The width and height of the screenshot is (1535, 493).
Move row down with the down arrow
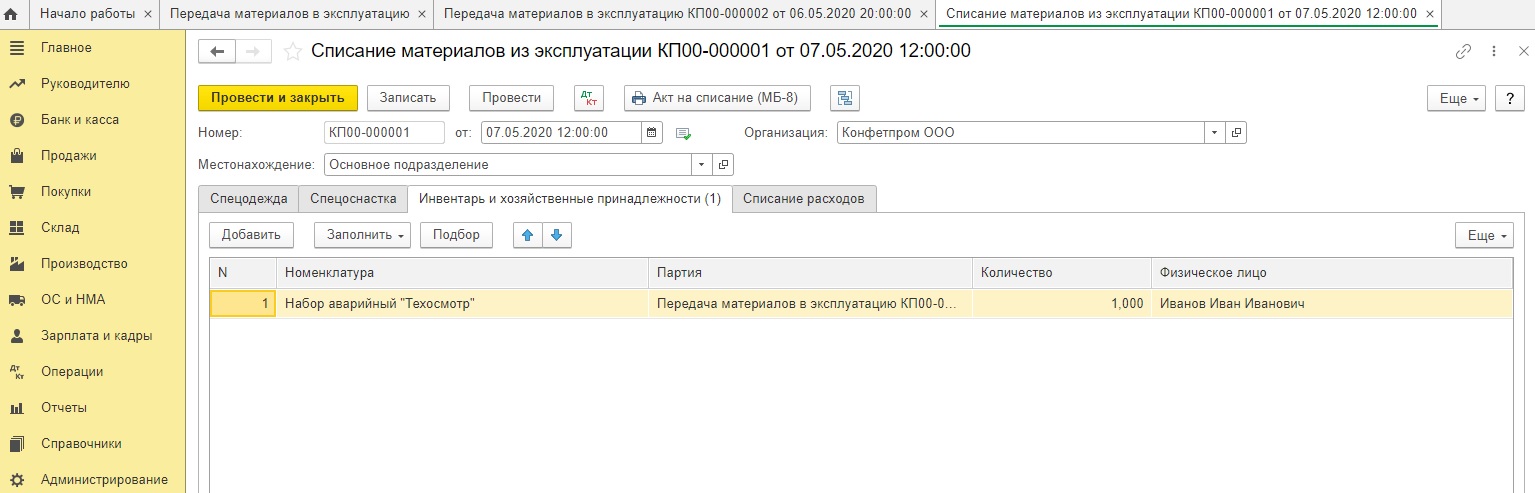click(x=556, y=235)
